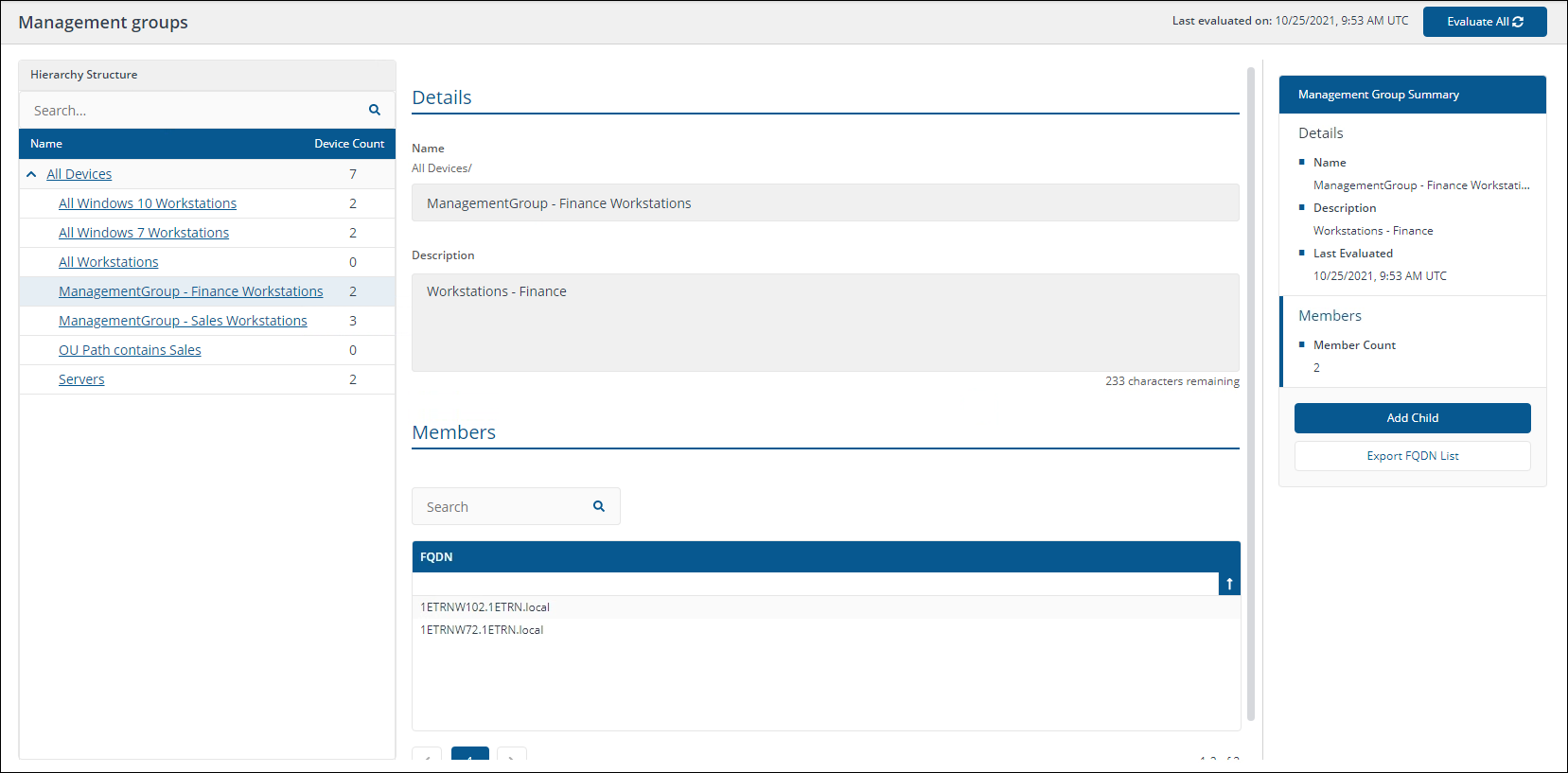The height and width of the screenshot is (773, 1568).
Task: Click the Hierarchy Structure search magnifier icon
Action: (x=375, y=110)
